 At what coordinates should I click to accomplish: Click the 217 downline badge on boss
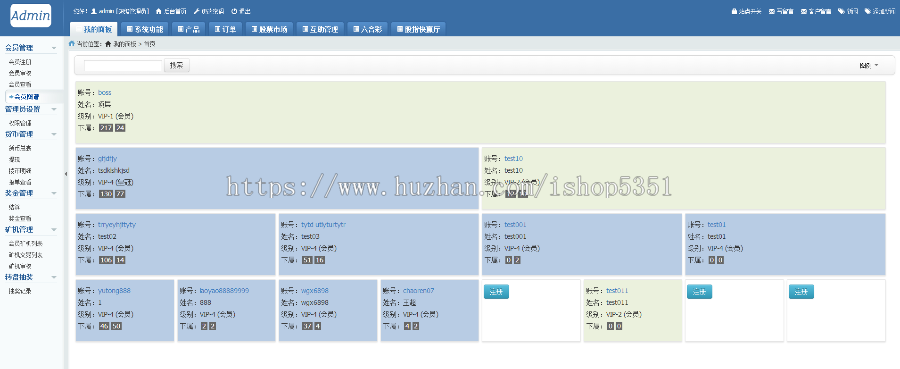(x=106, y=127)
